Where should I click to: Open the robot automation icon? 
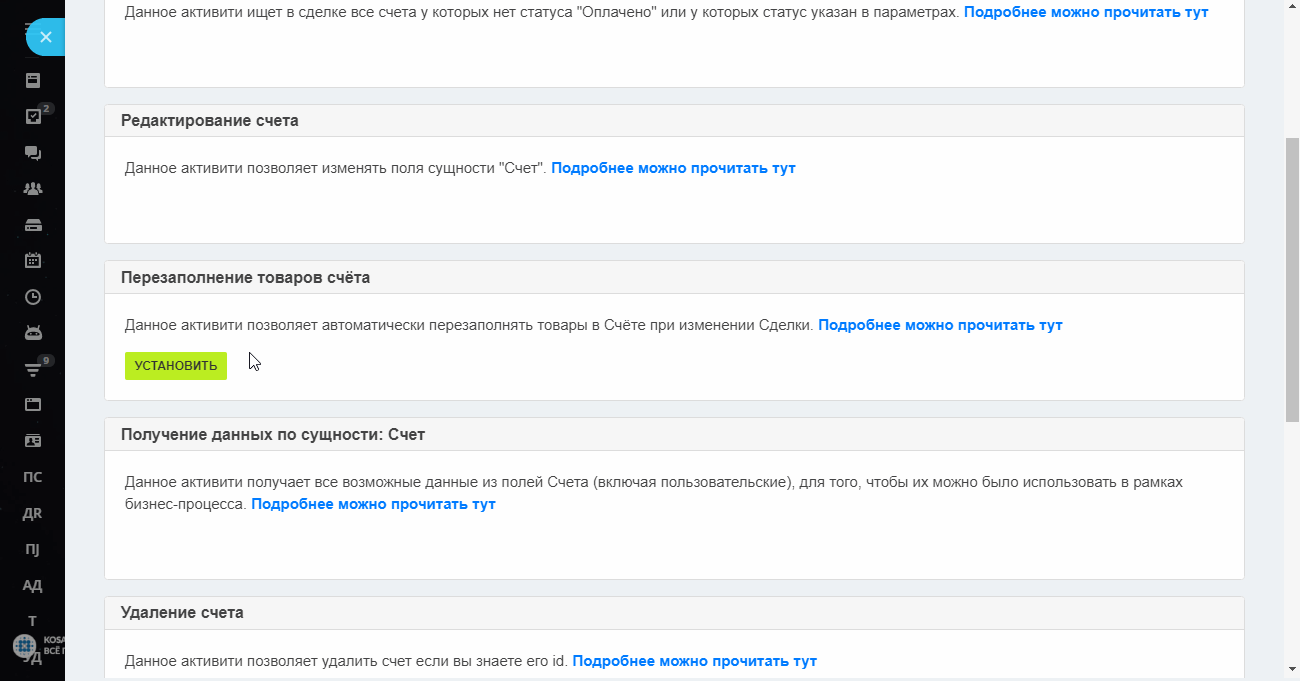coord(33,332)
